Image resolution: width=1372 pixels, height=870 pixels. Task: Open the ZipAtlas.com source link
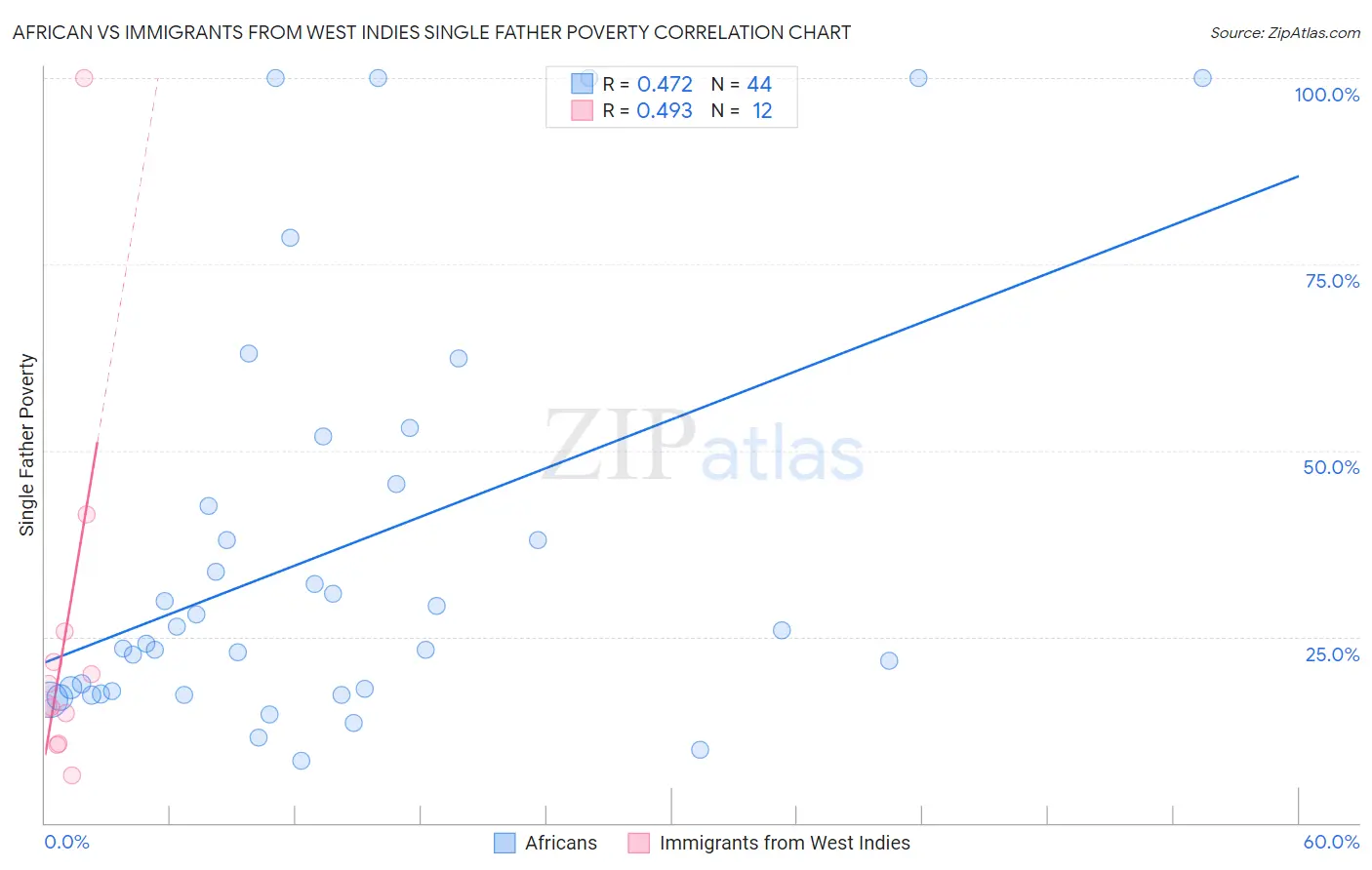(1285, 32)
